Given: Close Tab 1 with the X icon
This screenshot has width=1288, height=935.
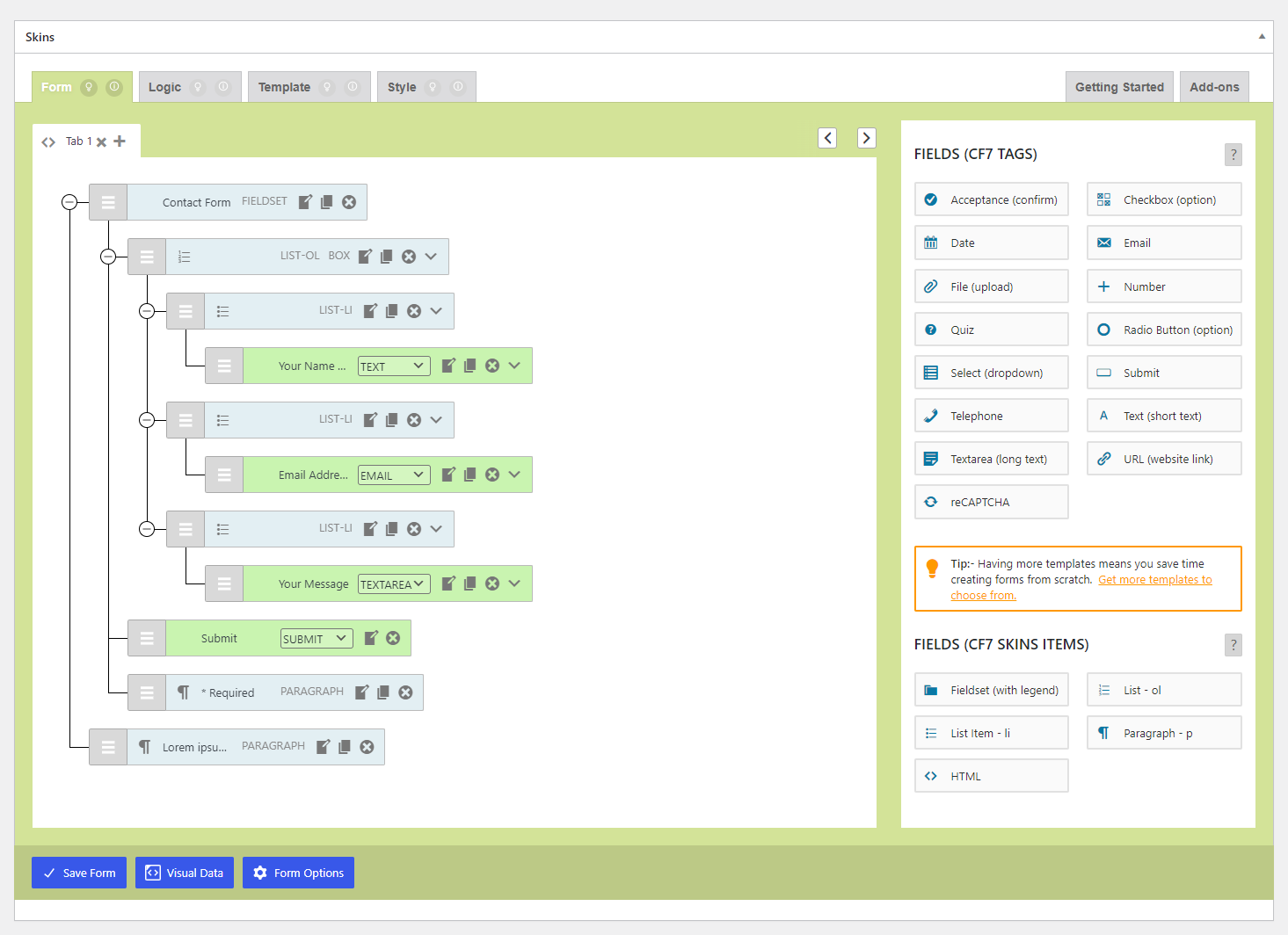Looking at the screenshot, I should (102, 141).
